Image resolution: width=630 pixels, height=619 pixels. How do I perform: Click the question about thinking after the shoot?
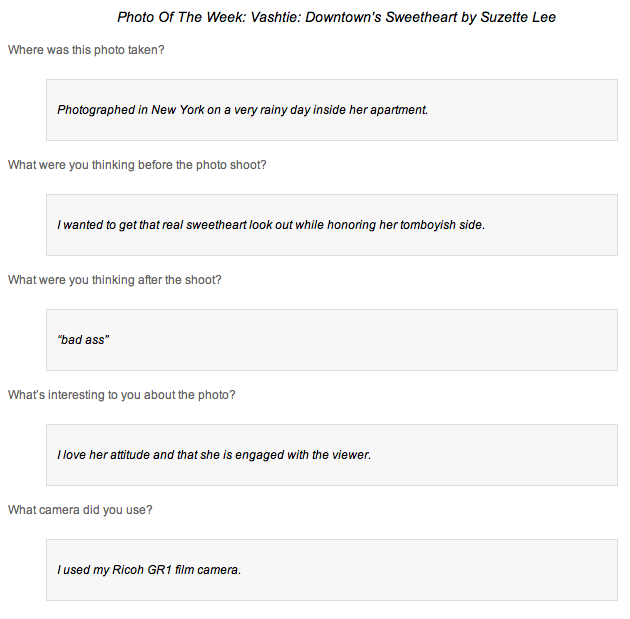(x=114, y=279)
